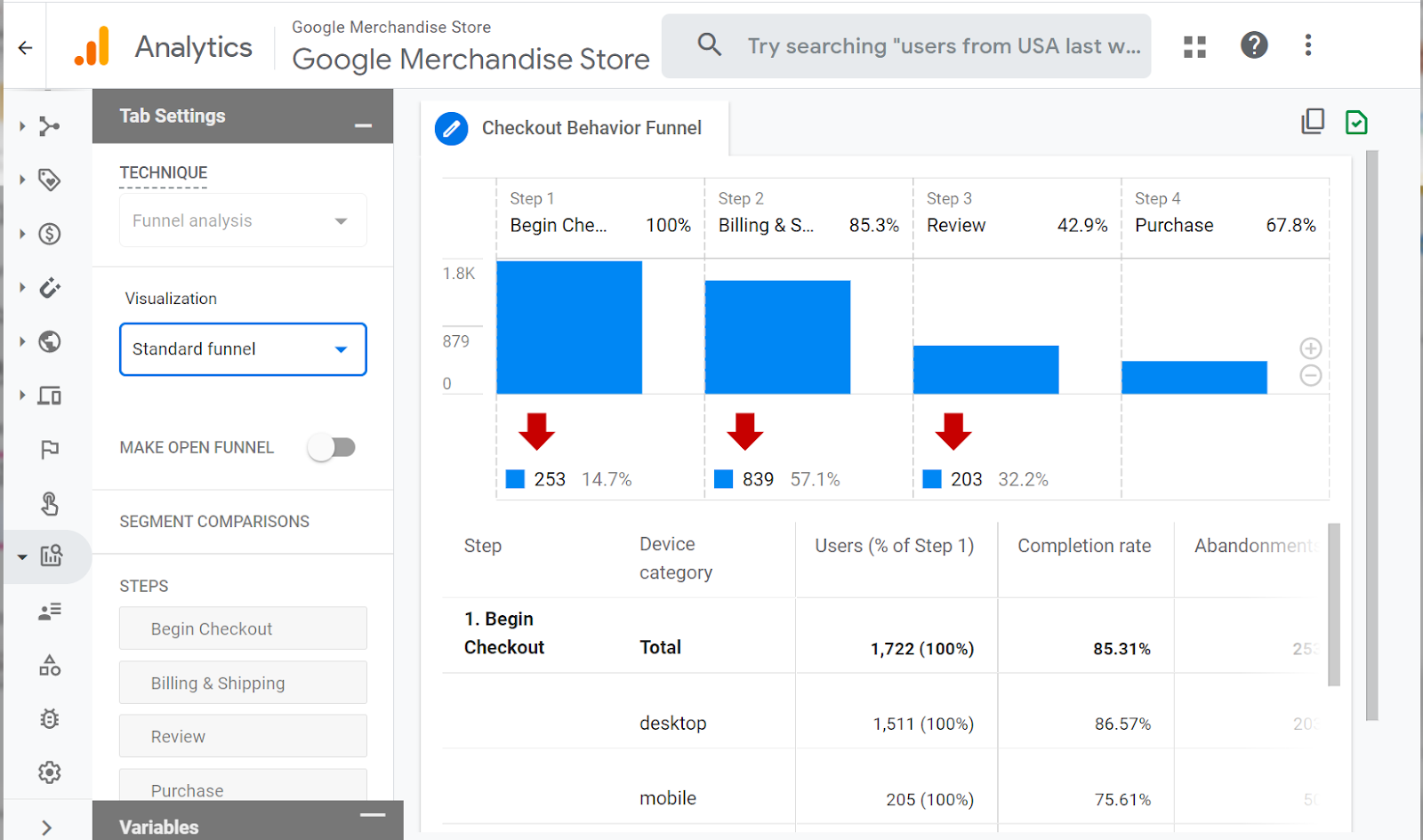Click the zoom out minus icon on chart

1310,376
